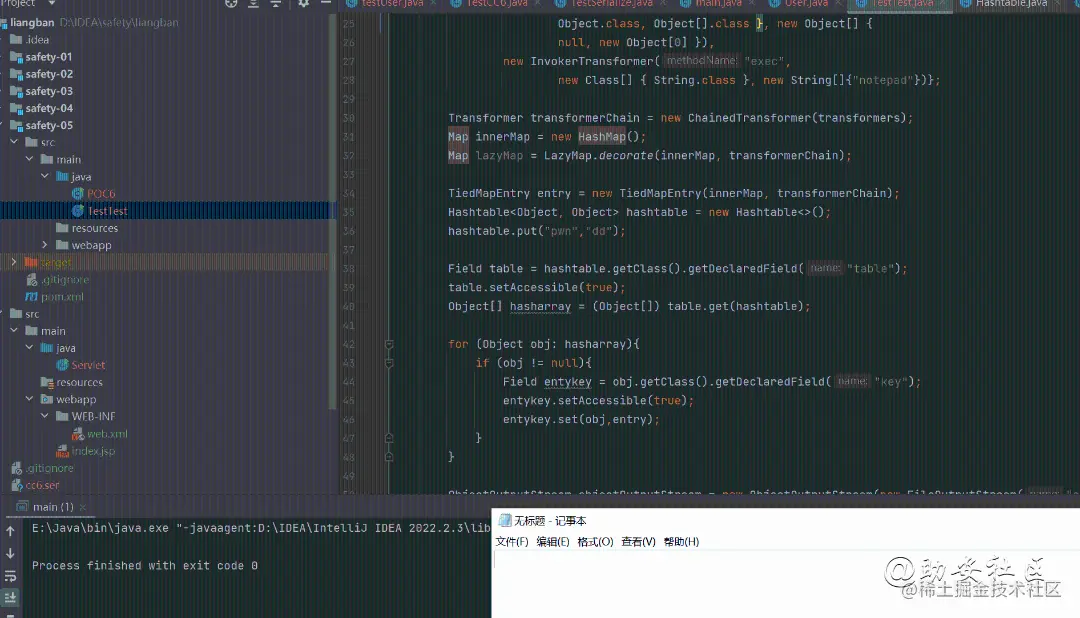Switch to the TestSerialize.java tab
Image resolution: width=1080 pixels, height=618 pixels.
pos(611,3)
